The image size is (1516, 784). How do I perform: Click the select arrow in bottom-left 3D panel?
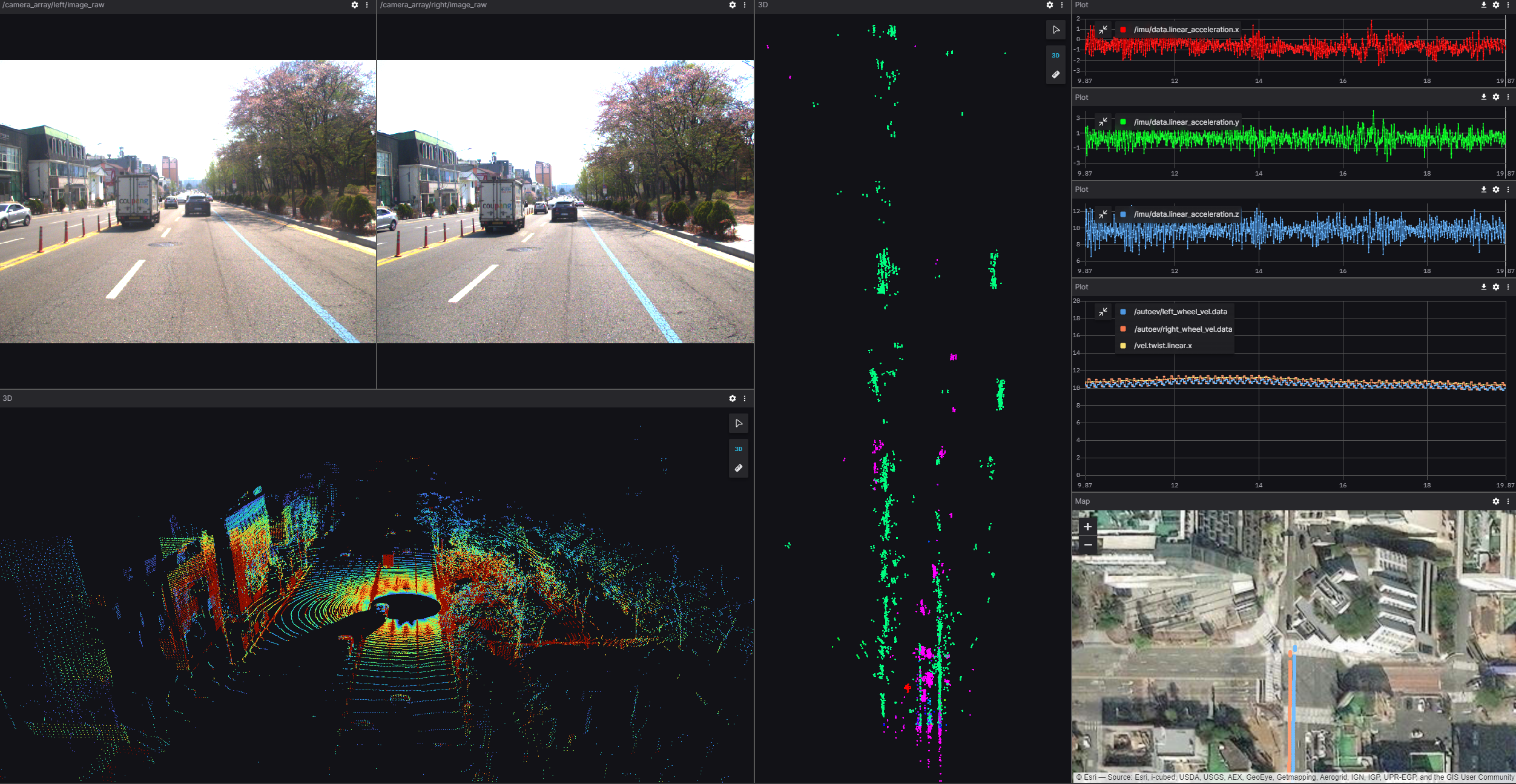739,423
